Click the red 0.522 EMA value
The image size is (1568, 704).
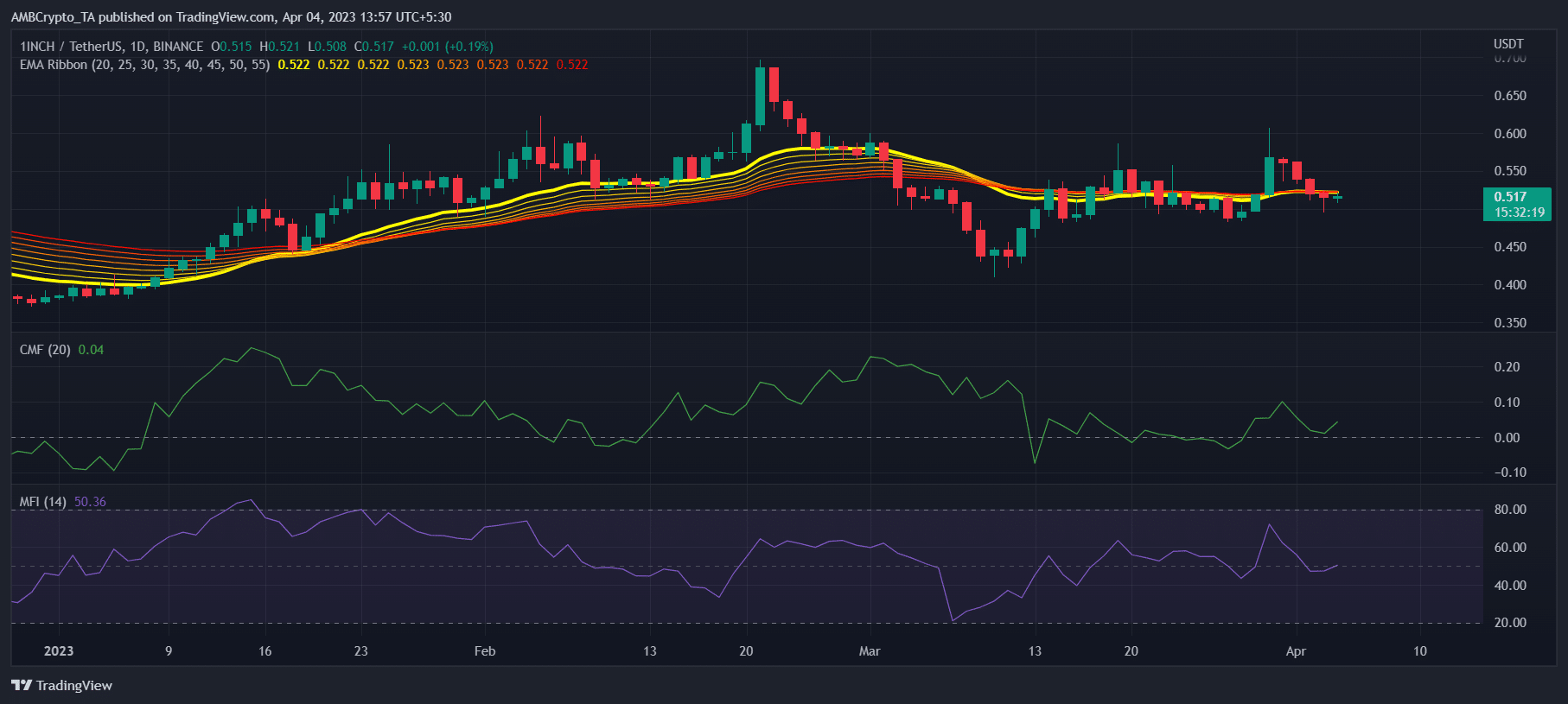(x=572, y=65)
